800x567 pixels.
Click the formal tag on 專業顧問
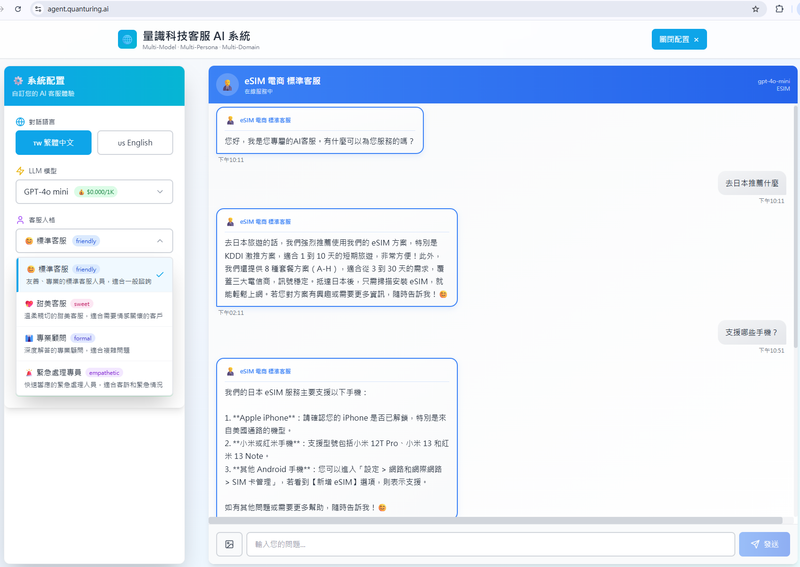[x=83, y=338]
